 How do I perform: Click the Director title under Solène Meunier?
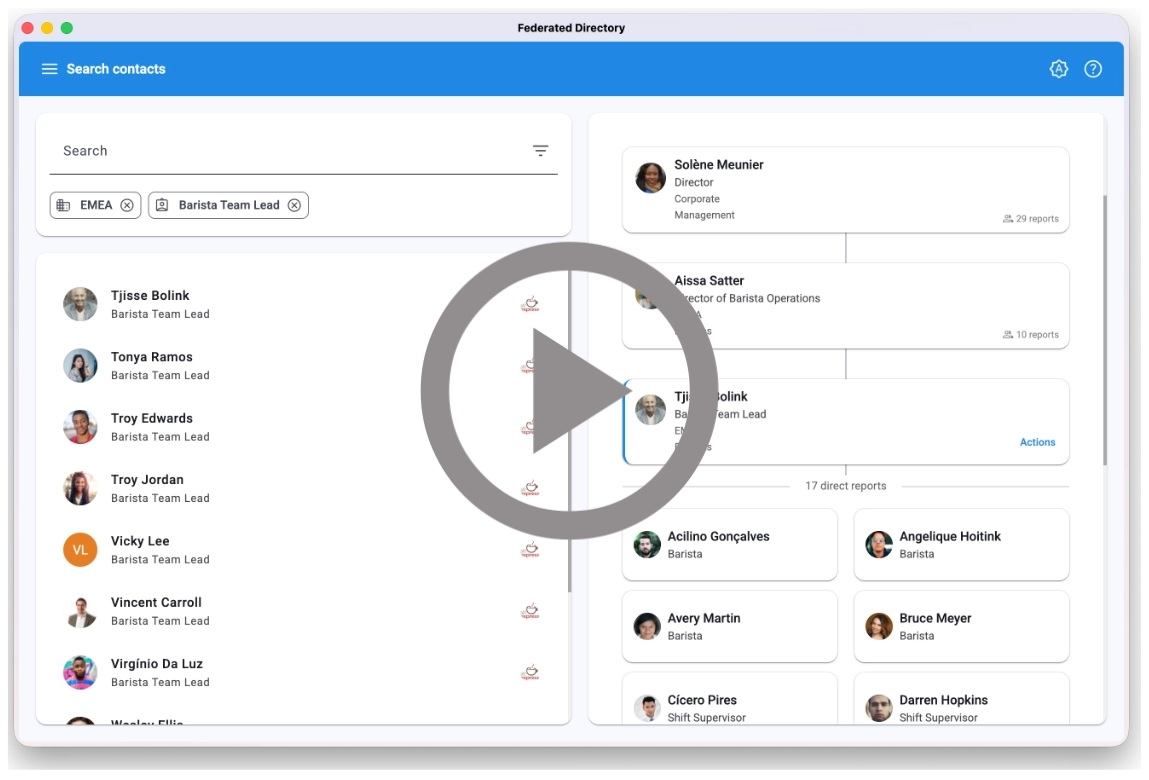point(694,183)
